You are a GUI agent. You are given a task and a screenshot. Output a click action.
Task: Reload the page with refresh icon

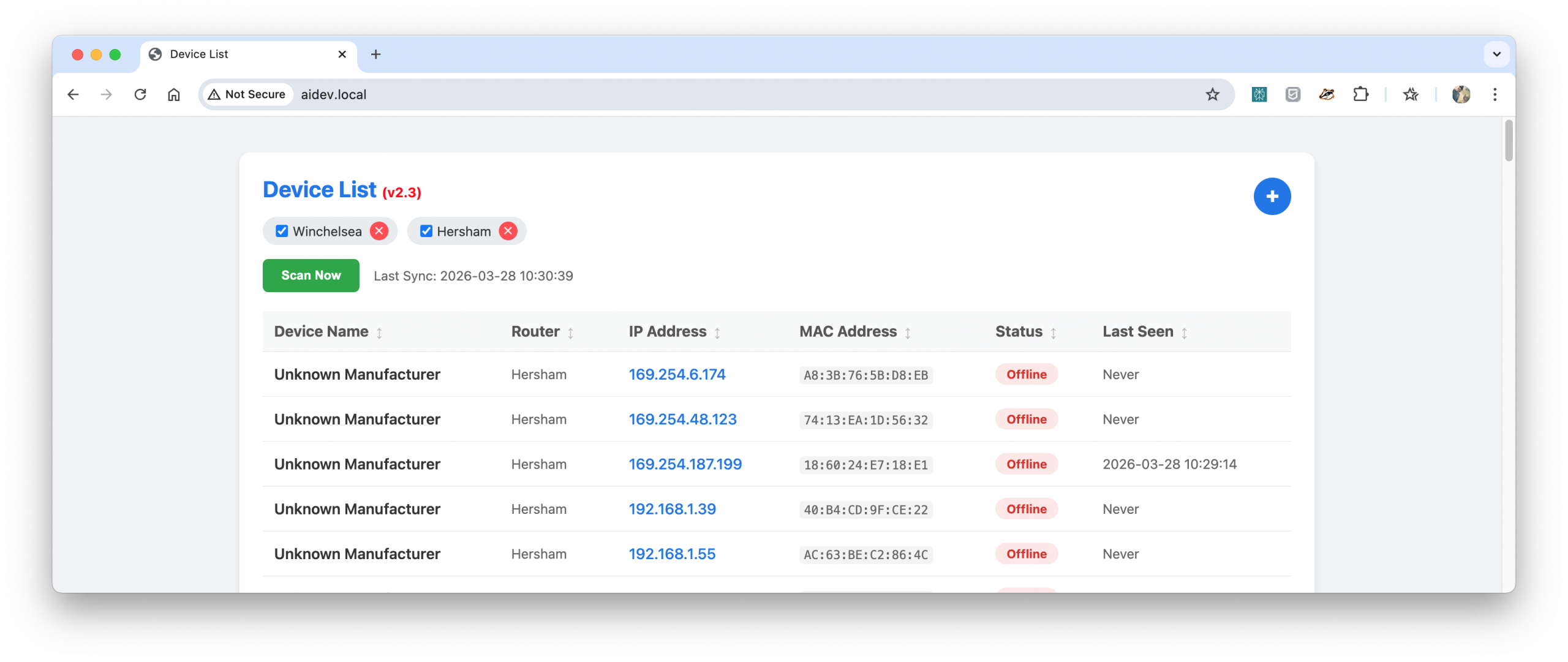[140, 94]
